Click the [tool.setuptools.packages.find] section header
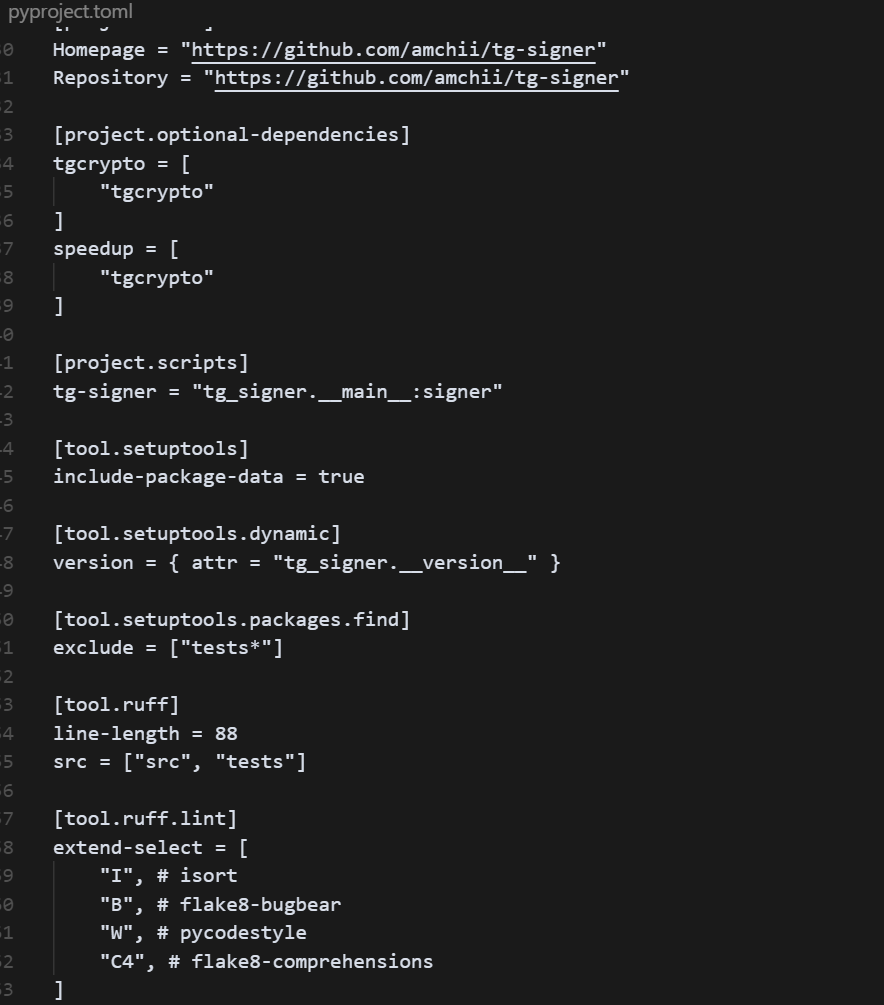Screen dimensions: 884x1005 coord(231,620)
